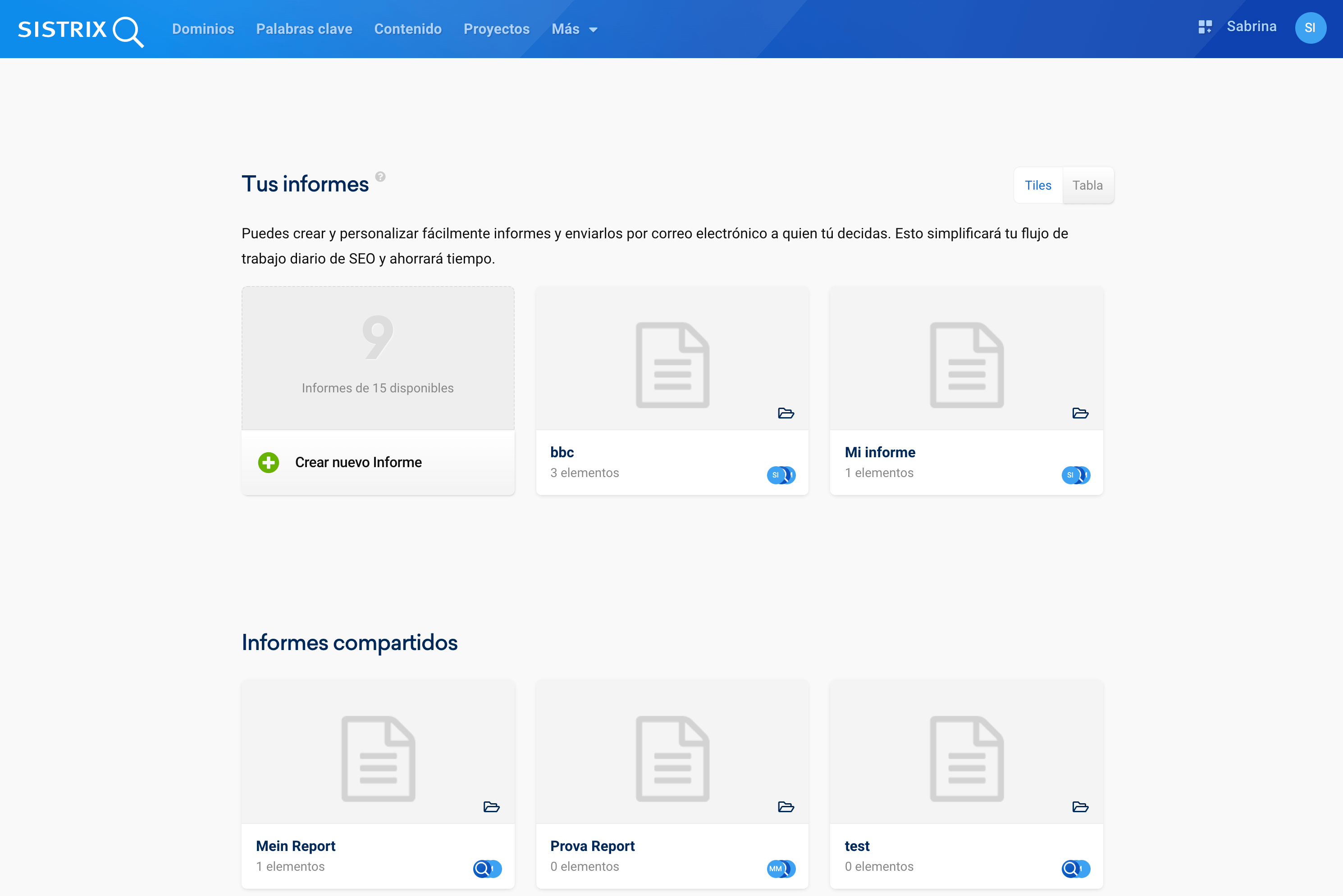Viewport: 1343px width, 896px height.
Task: Open the folder icon on the bbc card
Action: click(786, 413)
